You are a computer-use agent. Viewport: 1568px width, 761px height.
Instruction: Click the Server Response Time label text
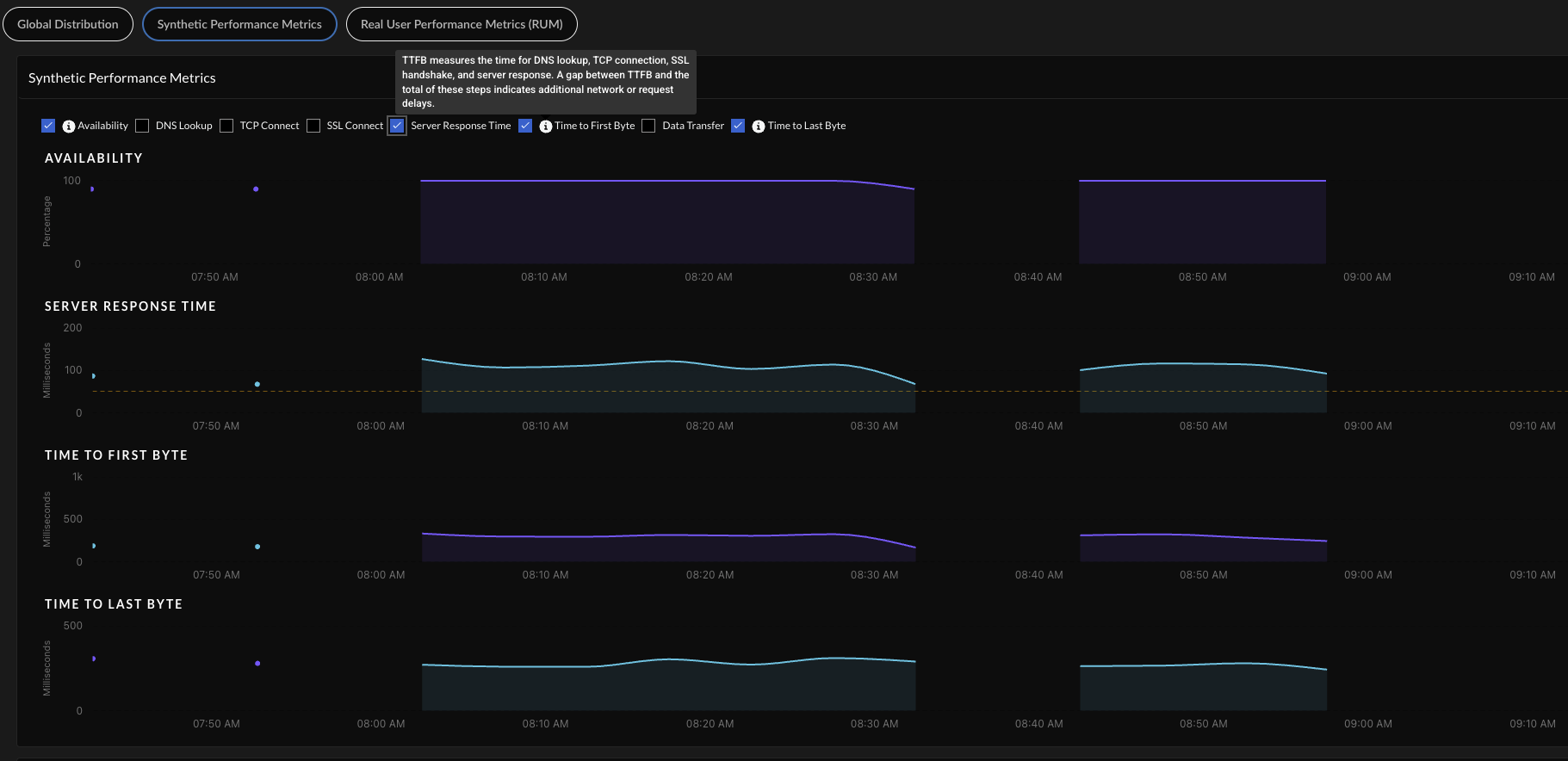[461, 126]
